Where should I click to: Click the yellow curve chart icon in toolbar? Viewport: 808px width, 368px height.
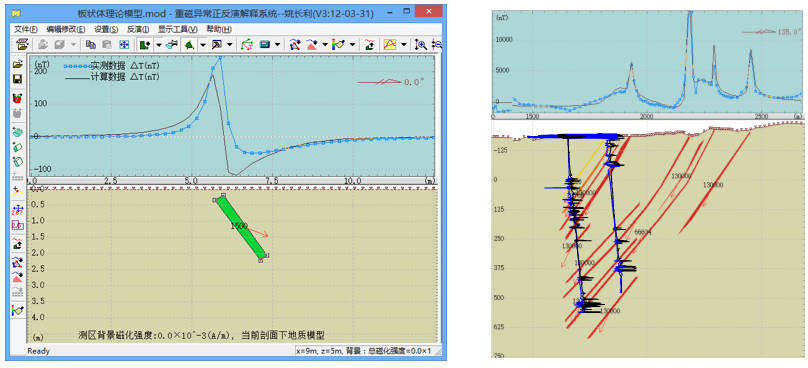point(390,45)
